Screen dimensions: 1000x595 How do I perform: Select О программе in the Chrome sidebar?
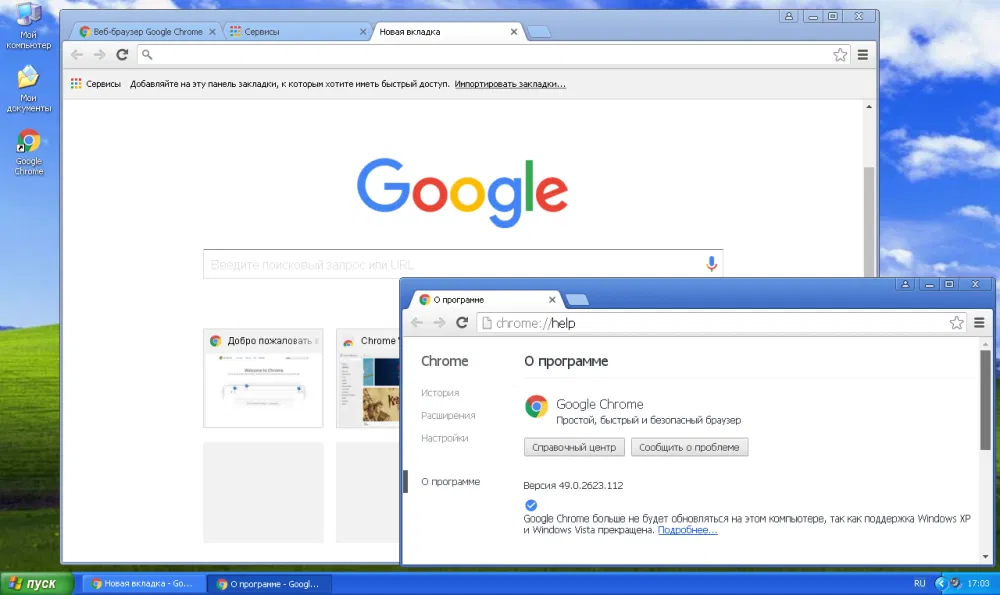point(450,481)
